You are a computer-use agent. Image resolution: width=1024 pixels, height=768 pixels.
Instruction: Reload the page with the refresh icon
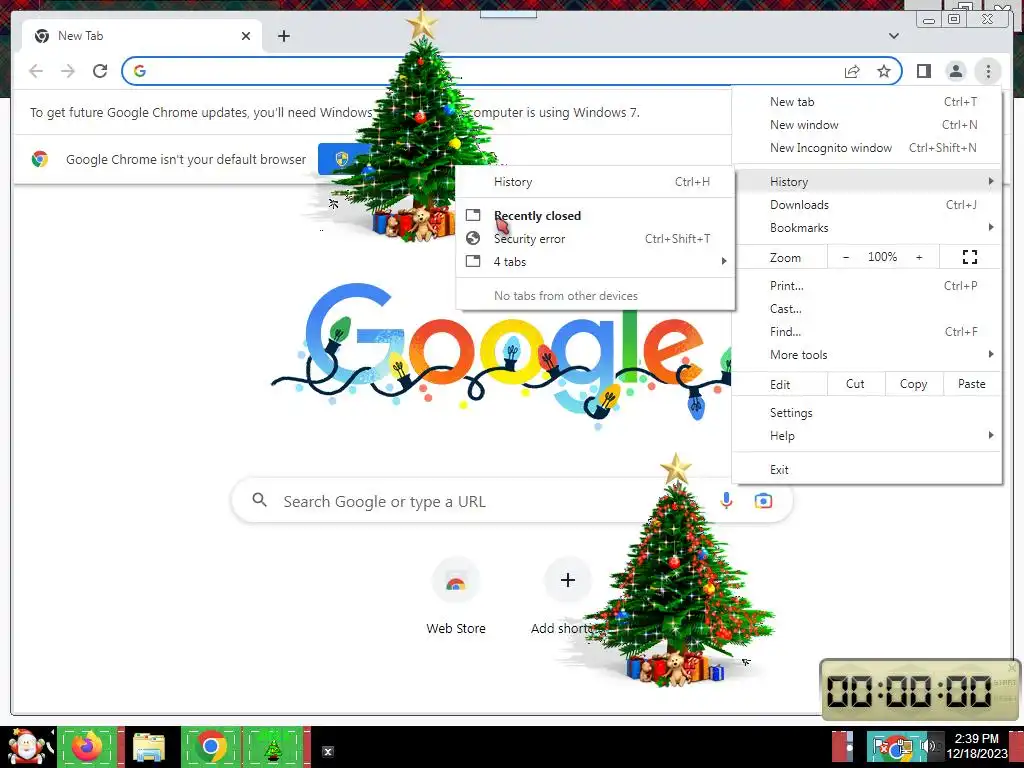[100, 71]
